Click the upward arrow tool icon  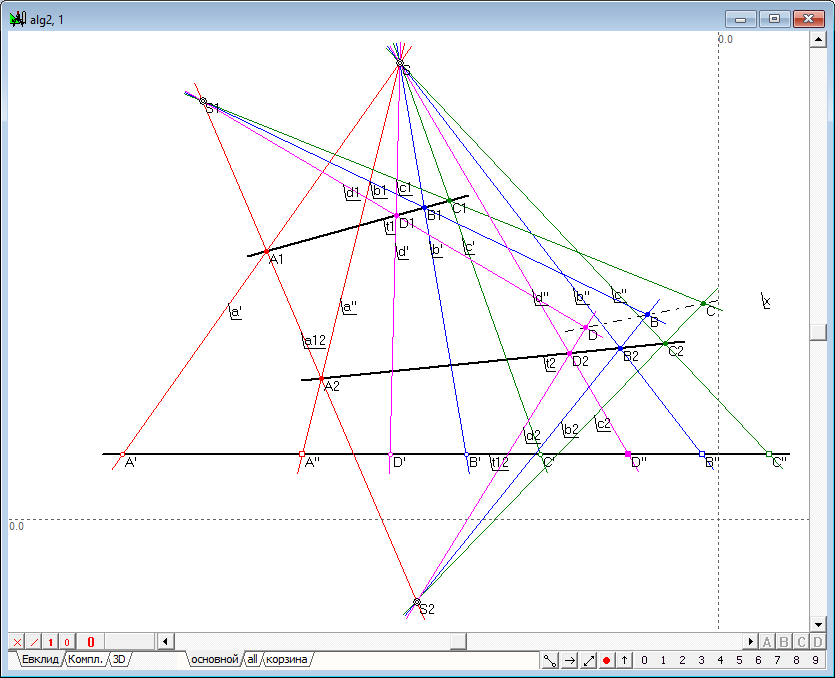click(x=624, y=660)
